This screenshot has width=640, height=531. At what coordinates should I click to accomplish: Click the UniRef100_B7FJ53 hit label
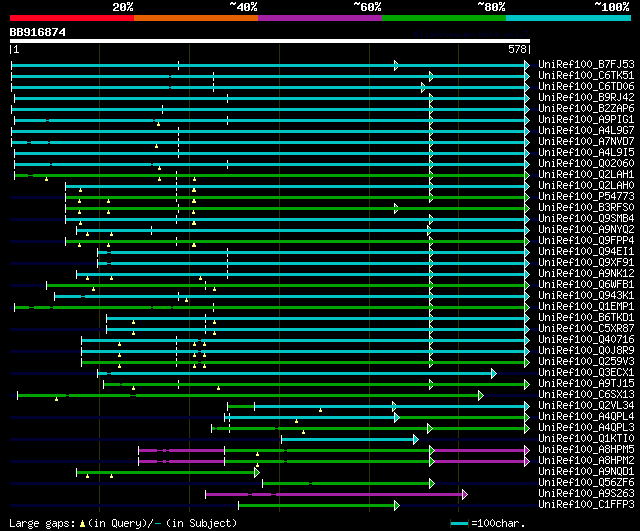(x=586, y=64)
